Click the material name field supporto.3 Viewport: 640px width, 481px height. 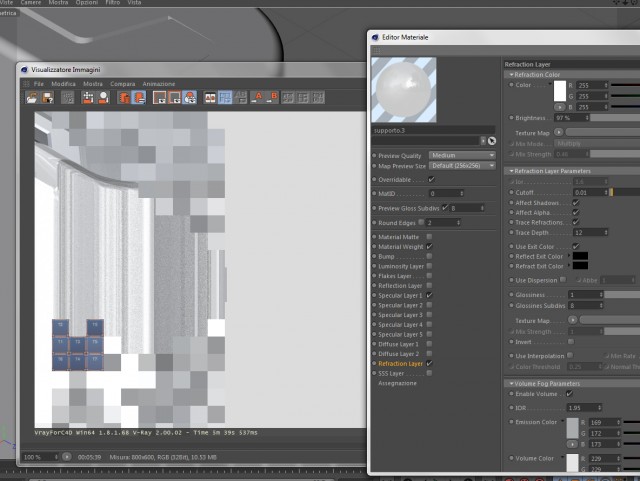(433, 131)
